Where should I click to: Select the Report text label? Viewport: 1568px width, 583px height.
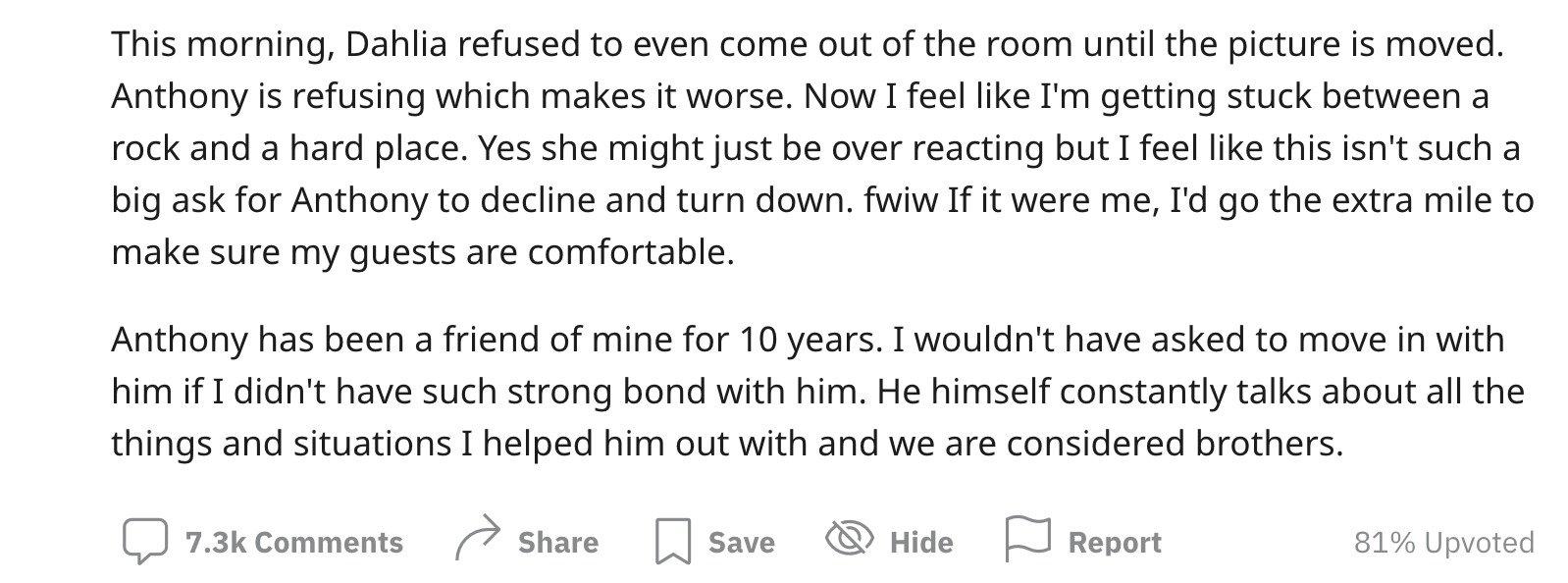[x=1115, y=543]
